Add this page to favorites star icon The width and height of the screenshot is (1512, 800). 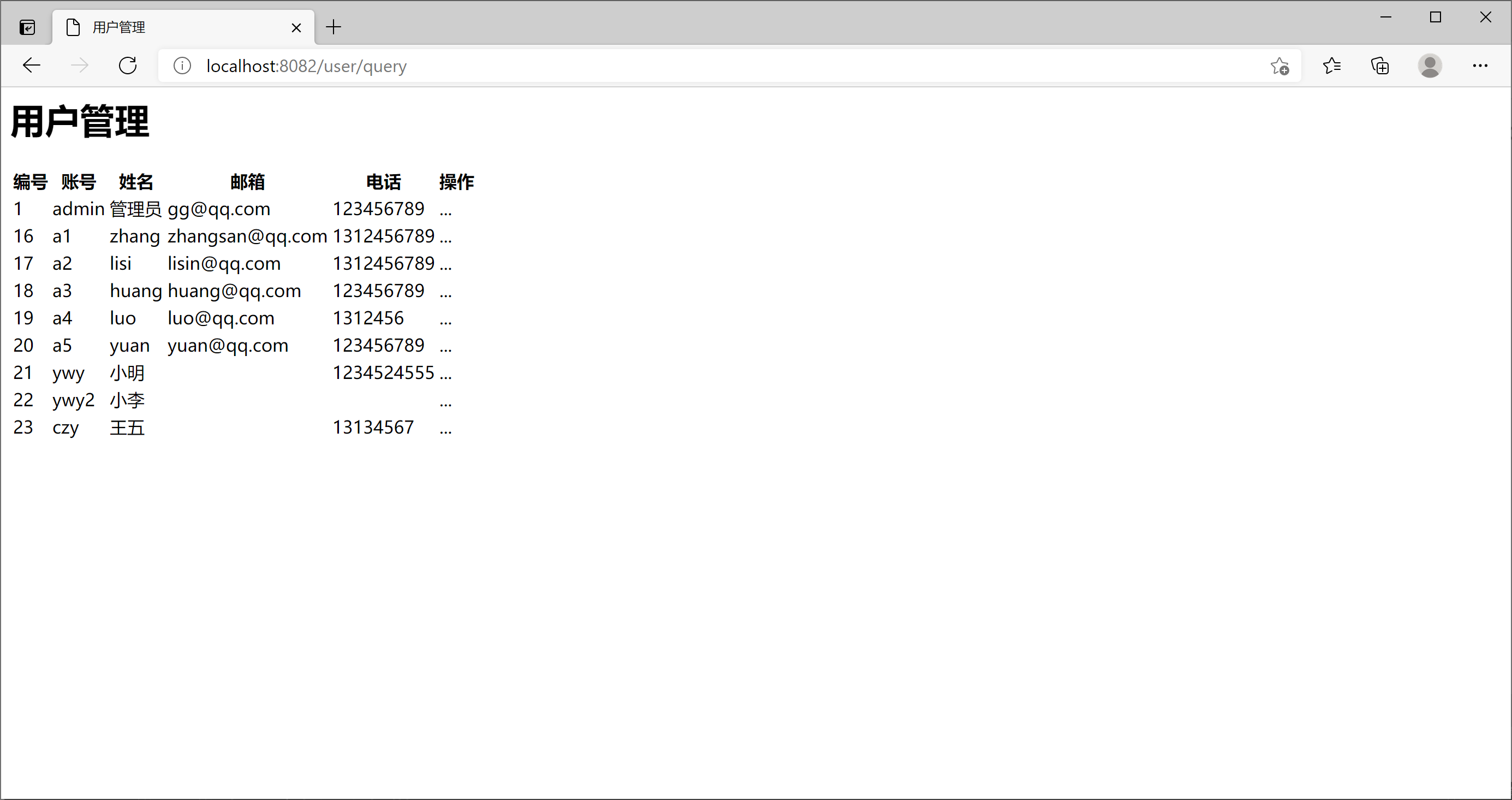pos(1279,66)
